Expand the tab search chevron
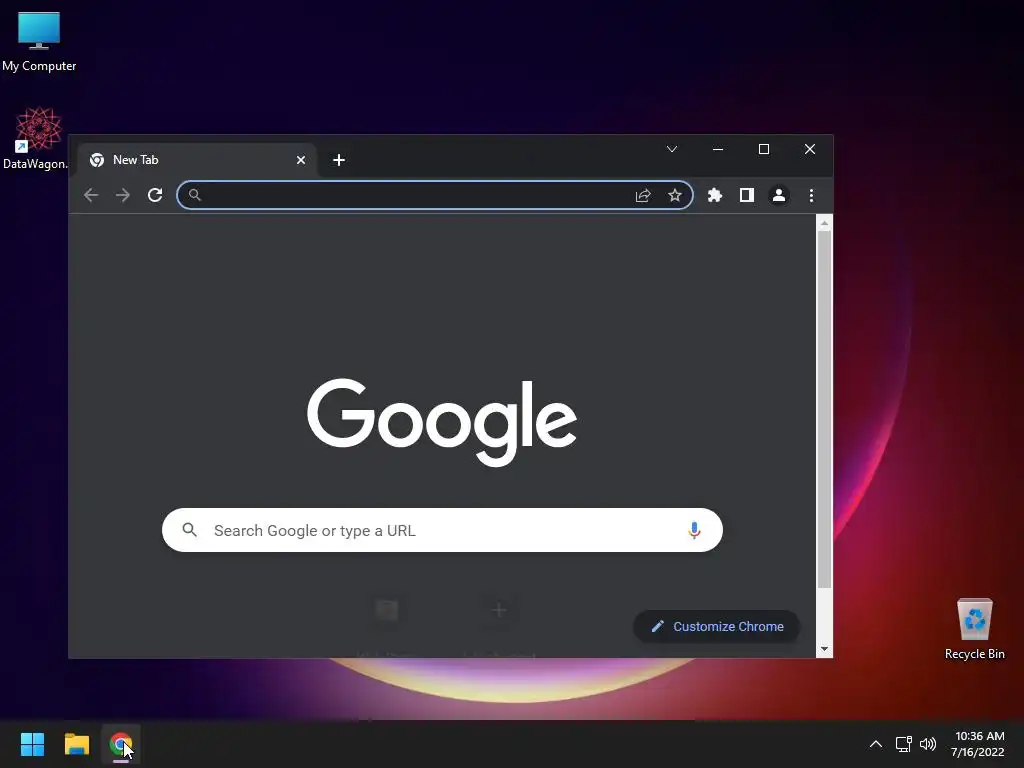The image size is (1024, 768). click(x=671, y=150)
